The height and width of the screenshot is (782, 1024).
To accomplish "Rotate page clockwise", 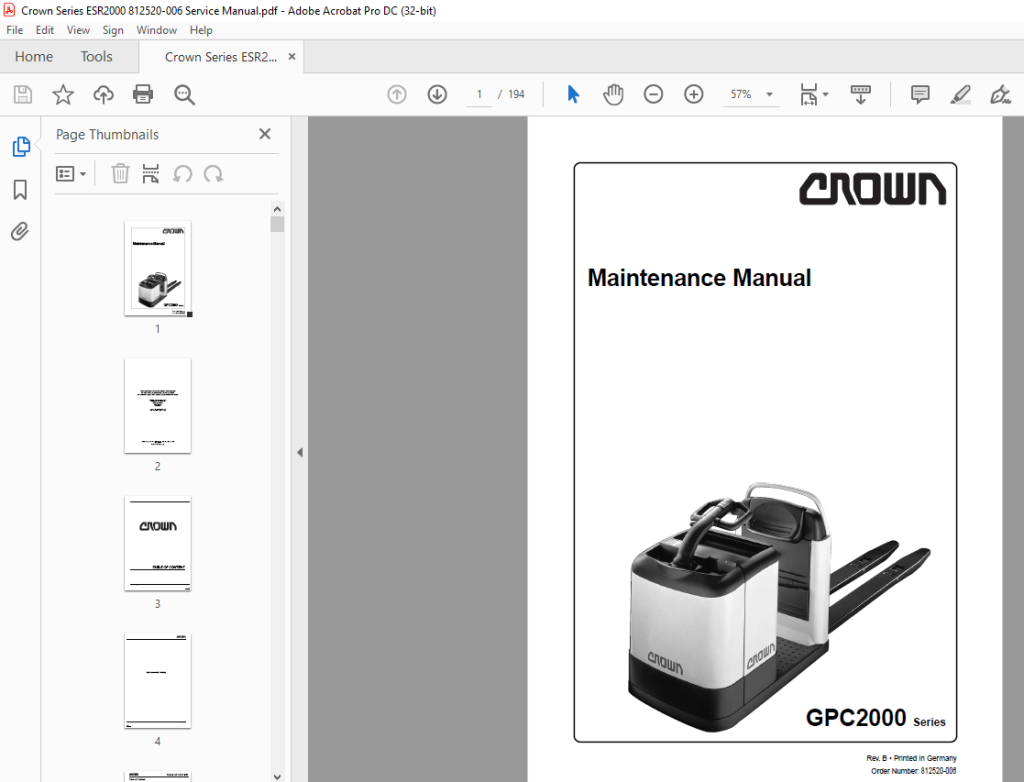I will (214, 174).
